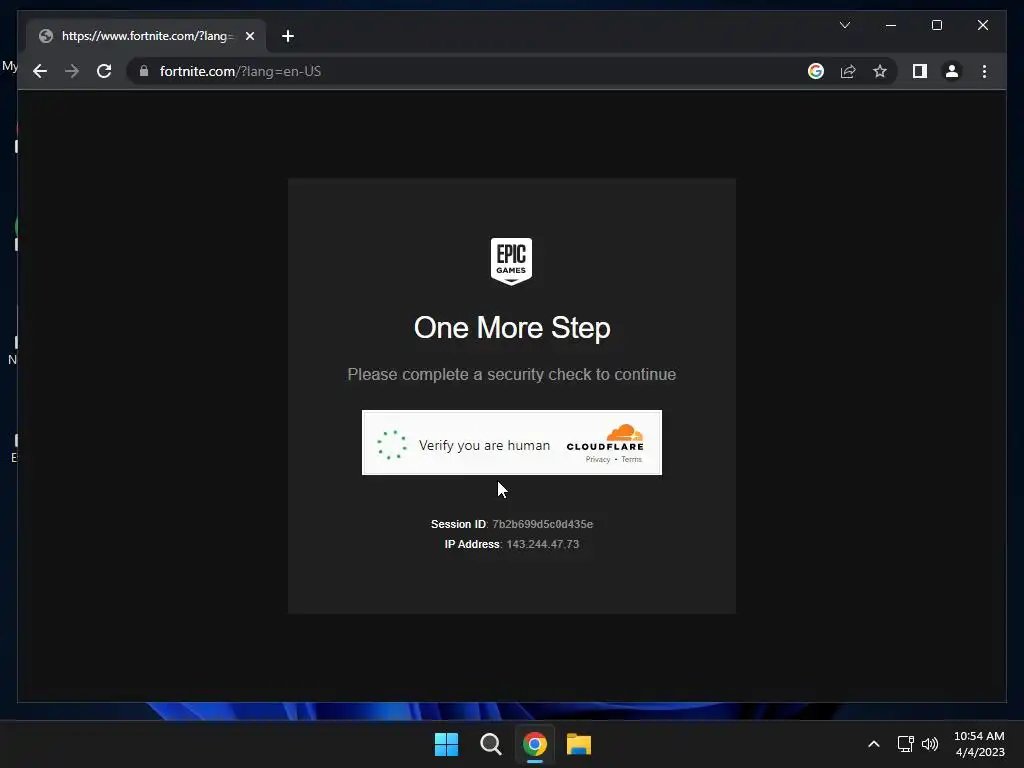View site information via the lock icon
Viewport: 1024px width, 768px height.
click(144, 71)
